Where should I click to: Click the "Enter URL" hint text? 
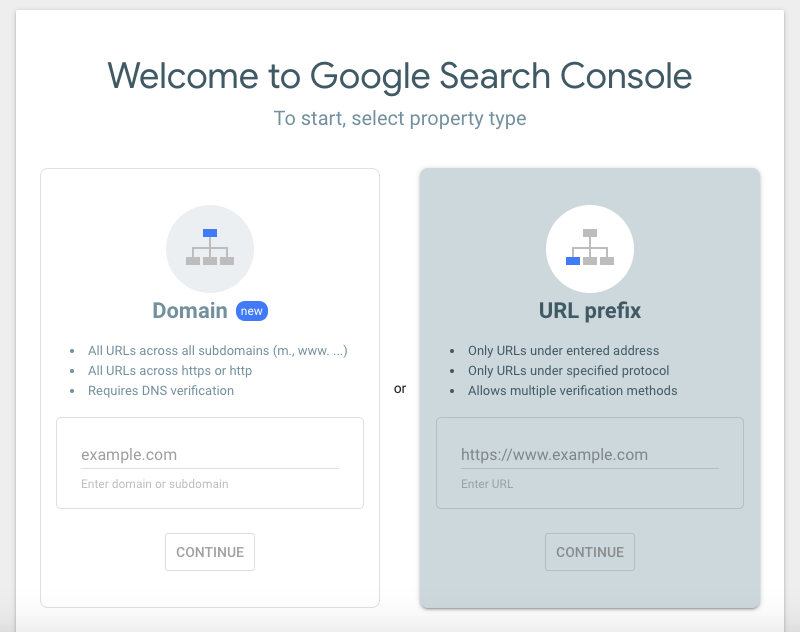(x=487, y=484)
